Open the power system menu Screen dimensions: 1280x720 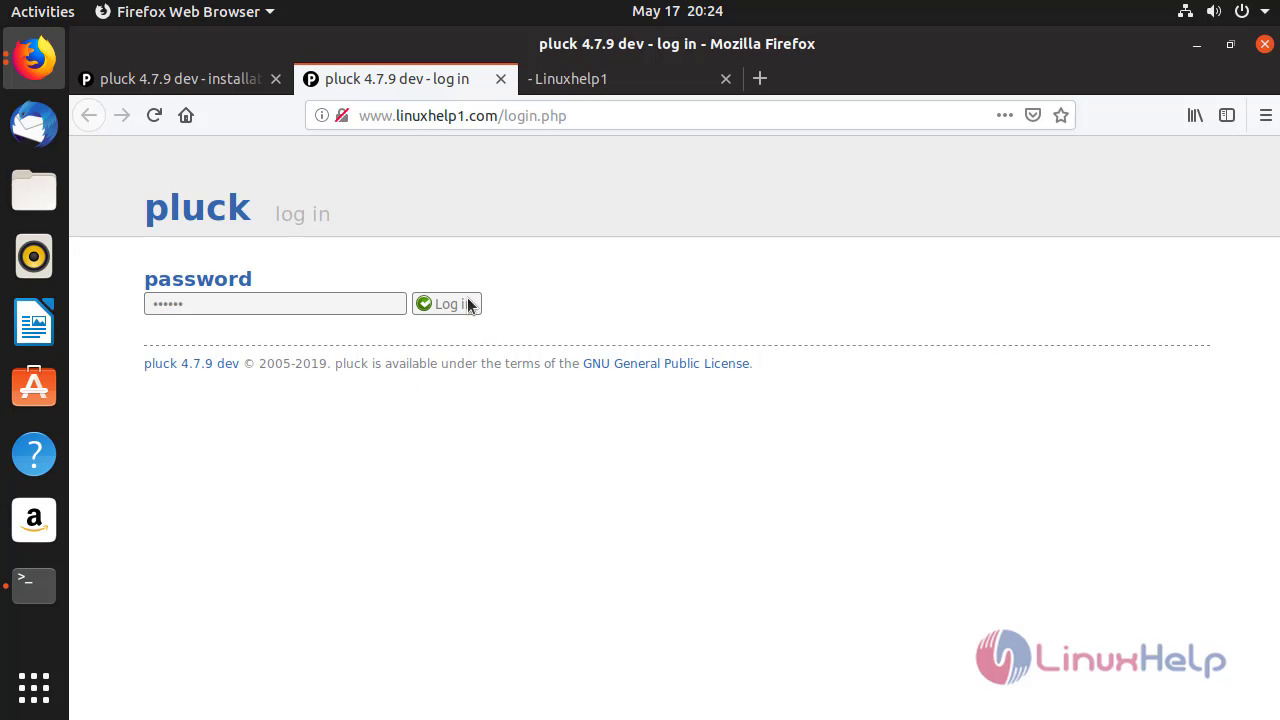[1250, 11]
